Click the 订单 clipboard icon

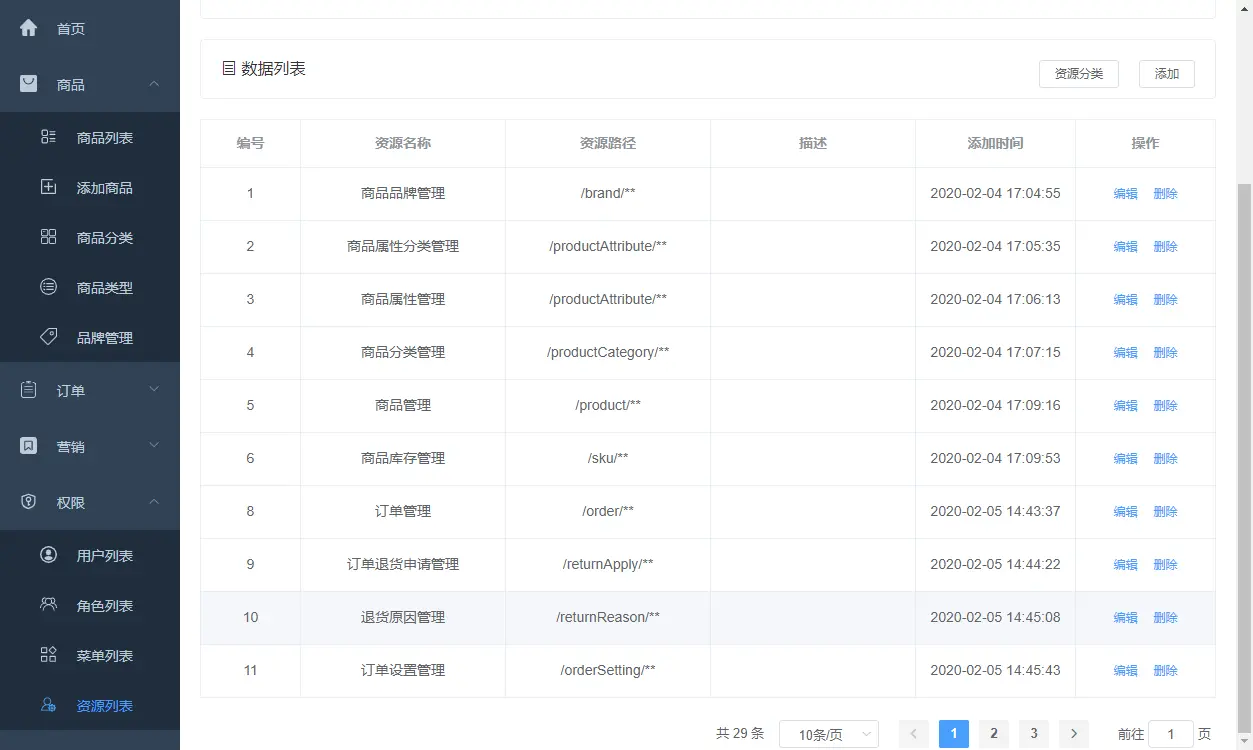pos(29,390)
